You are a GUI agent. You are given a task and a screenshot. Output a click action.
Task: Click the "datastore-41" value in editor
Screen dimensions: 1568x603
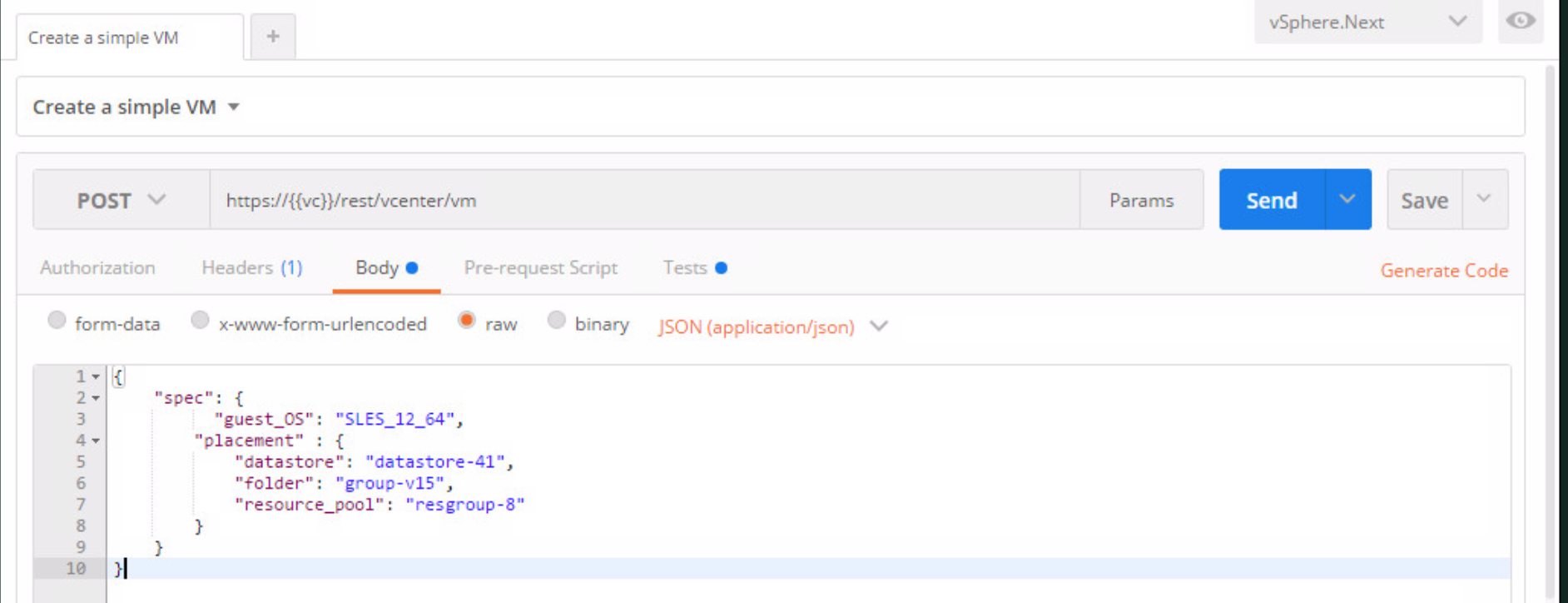(435, 461)
